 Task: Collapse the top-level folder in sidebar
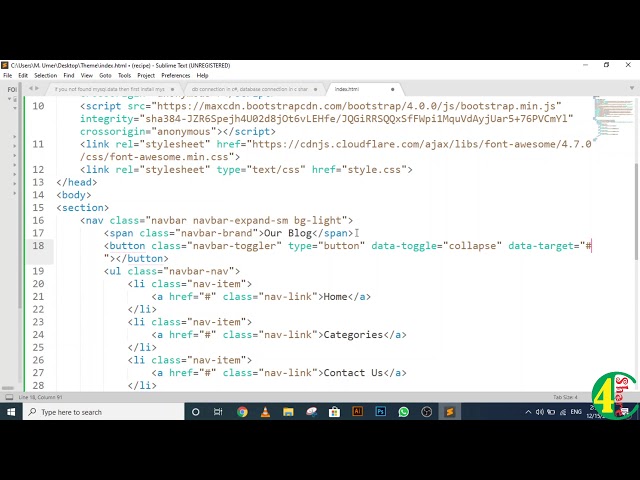[x=9, y=99]
